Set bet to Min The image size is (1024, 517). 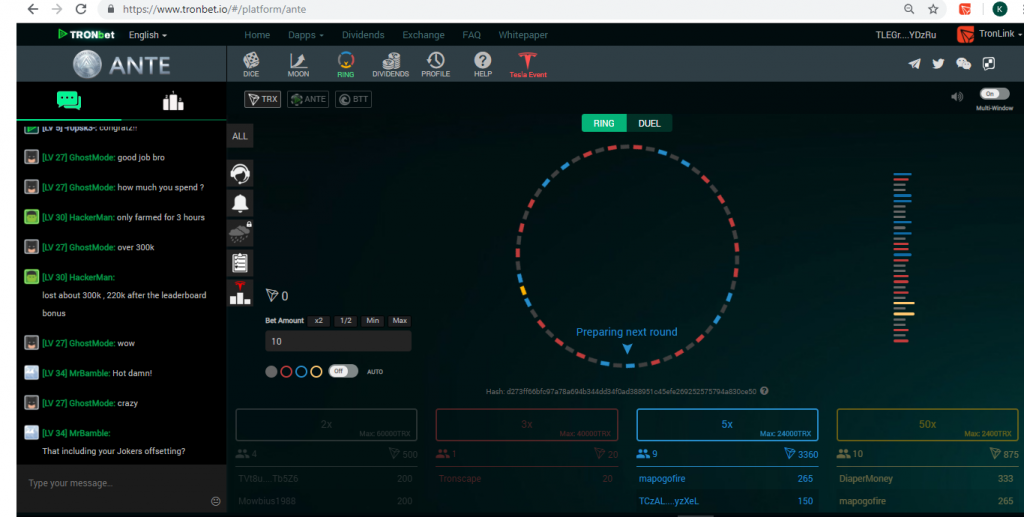(x=372, y=321)
